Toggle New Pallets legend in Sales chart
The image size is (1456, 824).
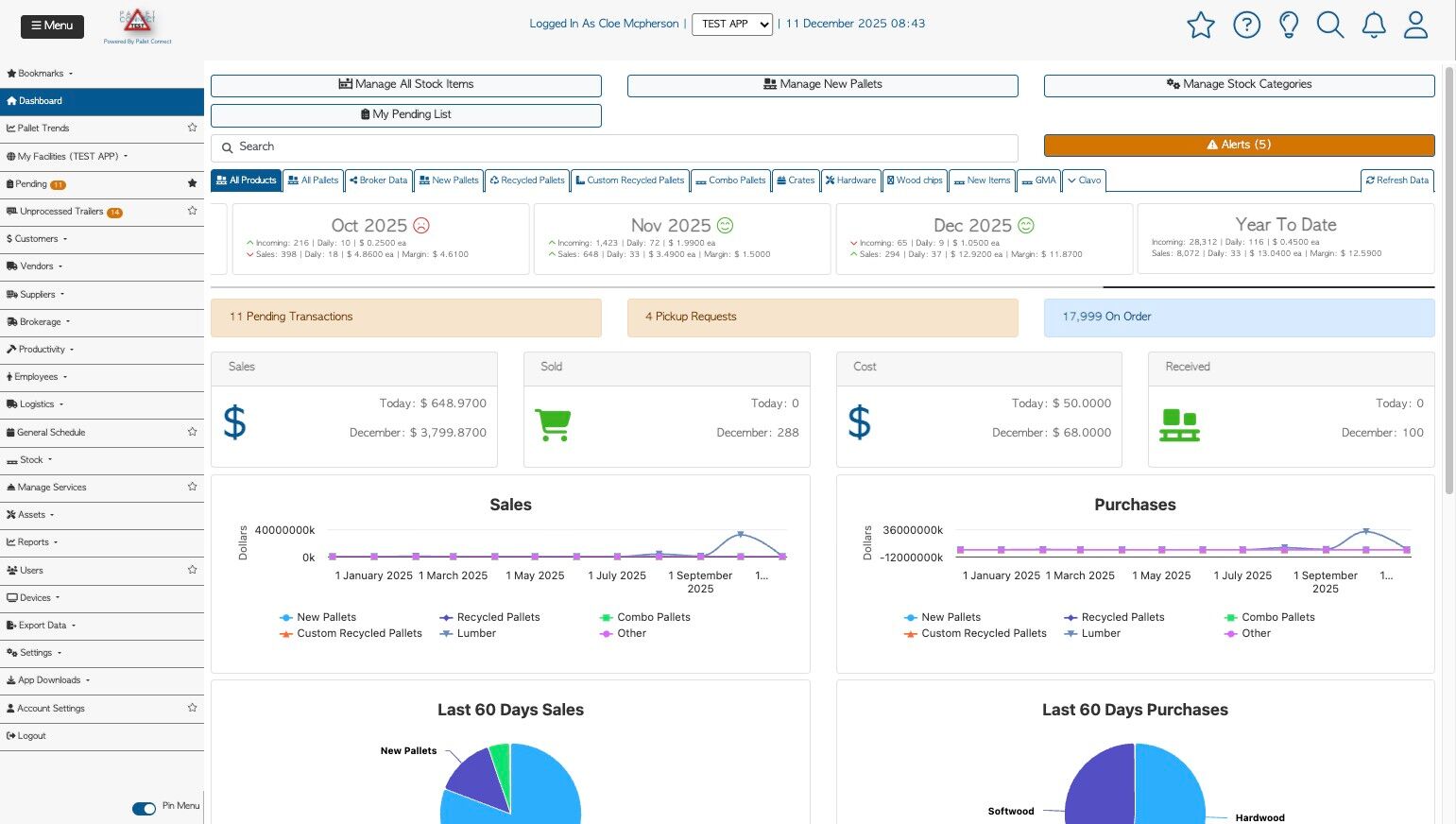(x=318, y=617)
